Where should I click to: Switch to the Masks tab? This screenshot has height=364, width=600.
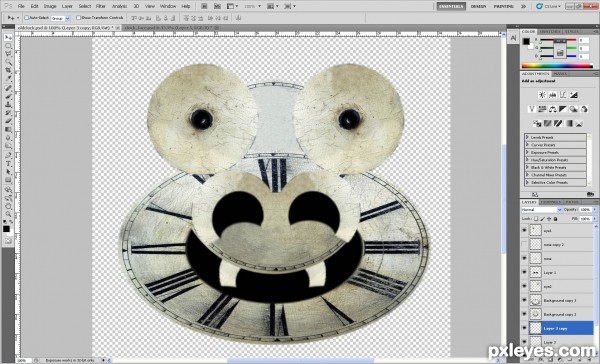(560, 73)
